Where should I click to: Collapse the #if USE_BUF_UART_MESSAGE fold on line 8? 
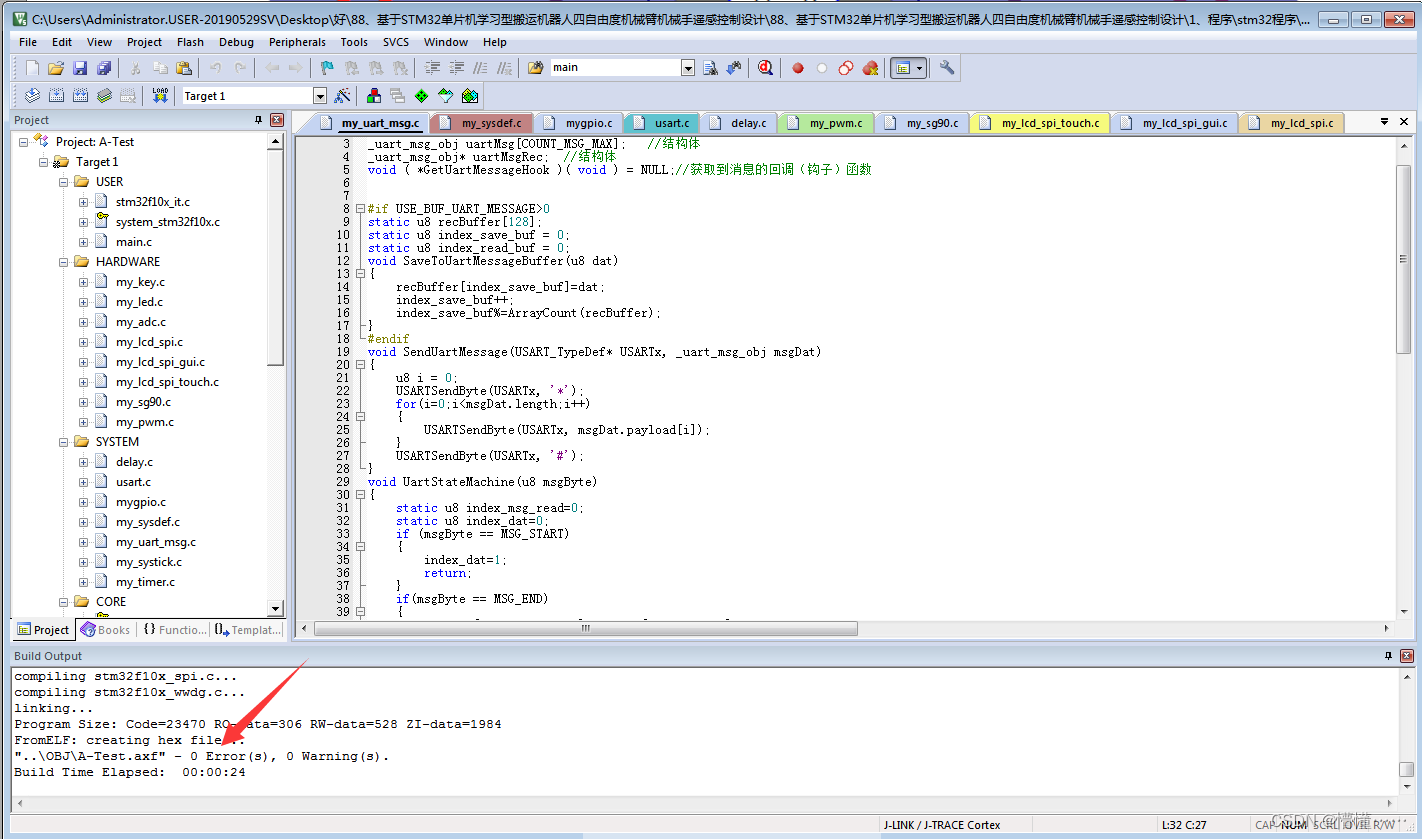360,209
